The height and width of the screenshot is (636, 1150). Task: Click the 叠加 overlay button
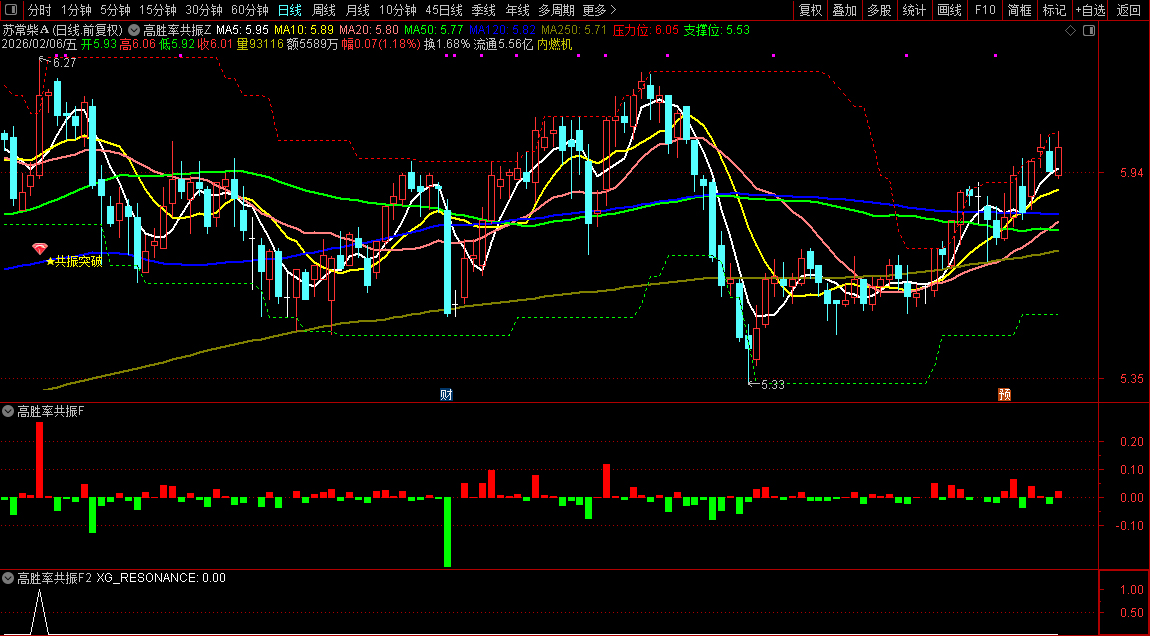click(x=845, y=10)
